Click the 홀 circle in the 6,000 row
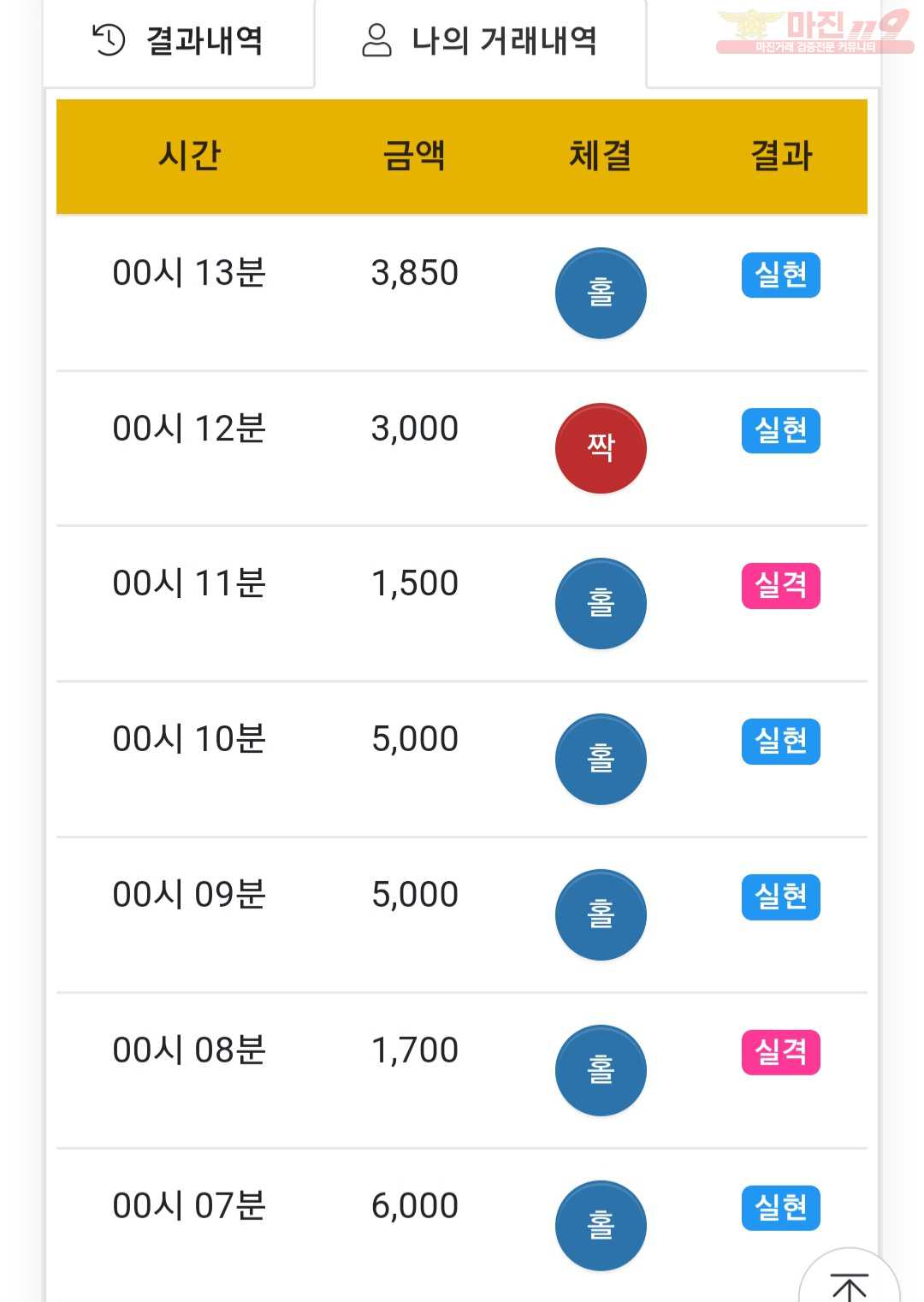Image resolution: width=924 pixels, height=1302 pixels. [x=601, y=1226]
